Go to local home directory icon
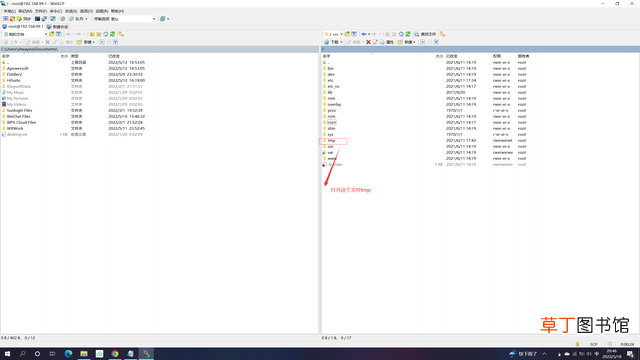 [106, 34]
